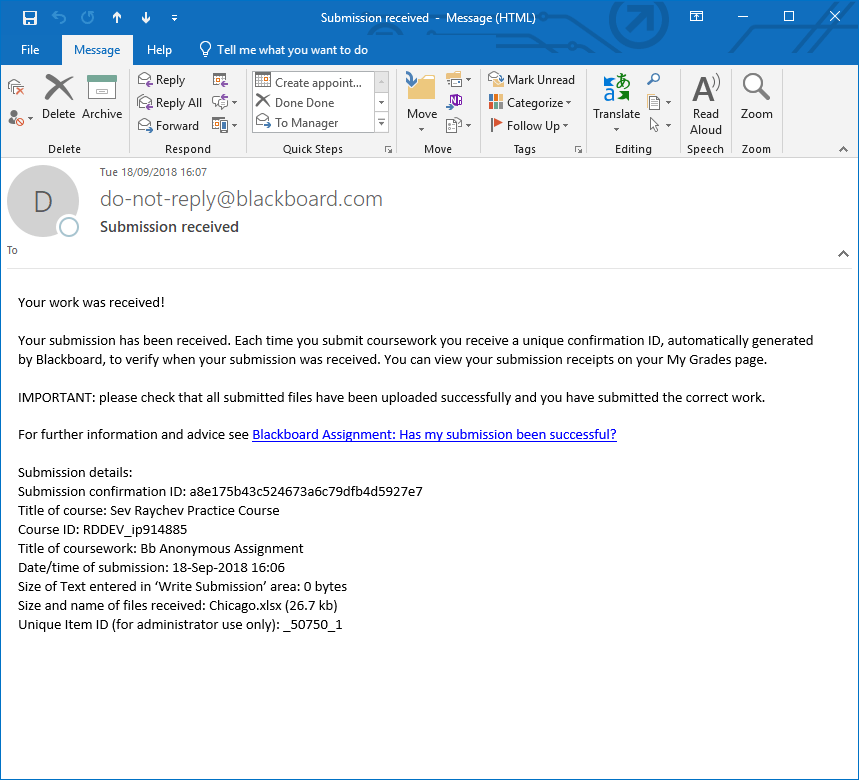Go to the next item with the down arrow
Image resolution: width=859 pixels, height=780 pixels.
point(146,18)
